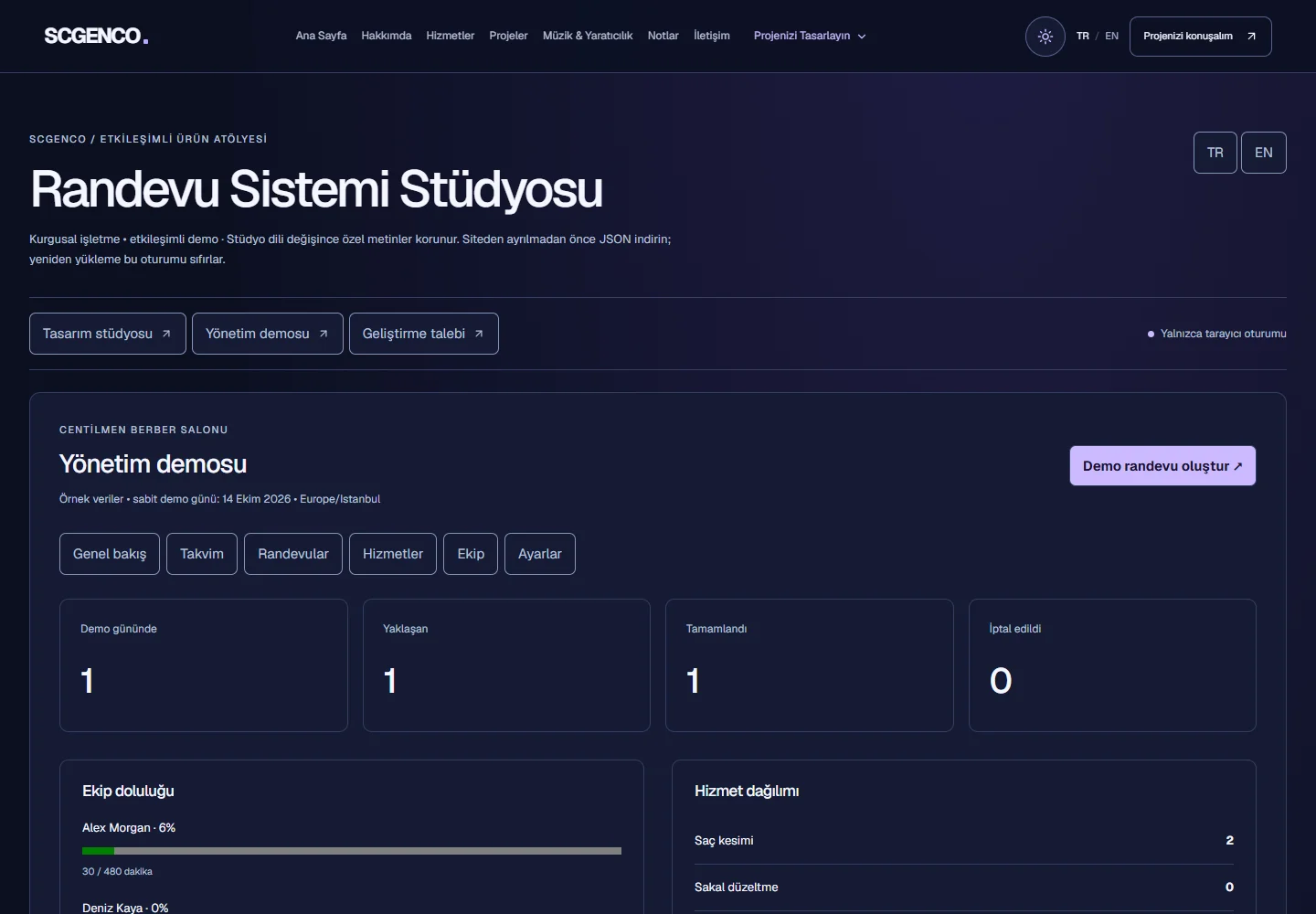Switch header language to EN

click(1111, 37)
